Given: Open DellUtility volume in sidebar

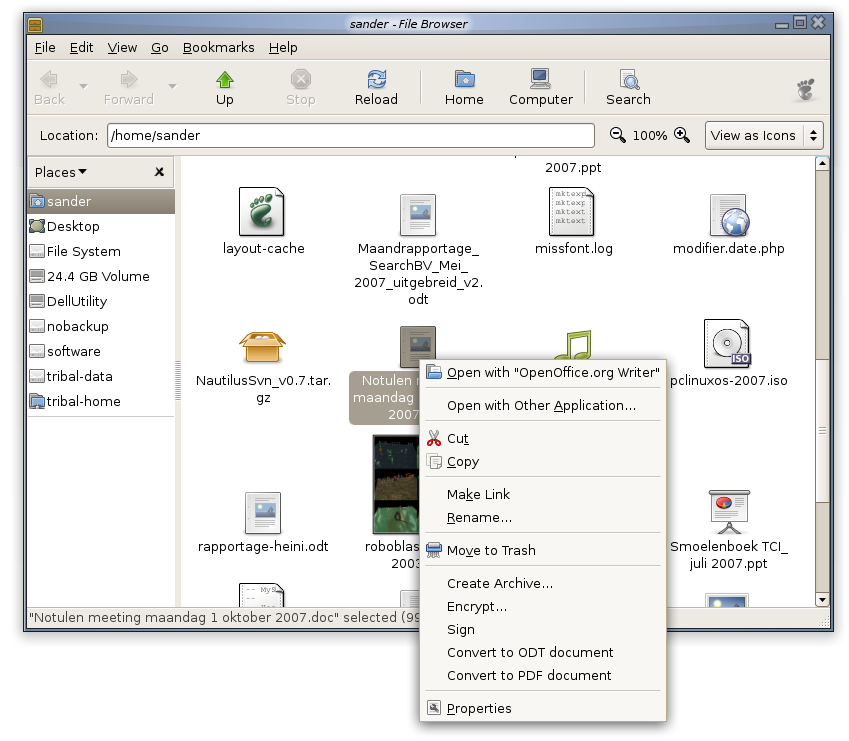Looking at the screenshot, I should pyautogui.click(x=101, y=301).
